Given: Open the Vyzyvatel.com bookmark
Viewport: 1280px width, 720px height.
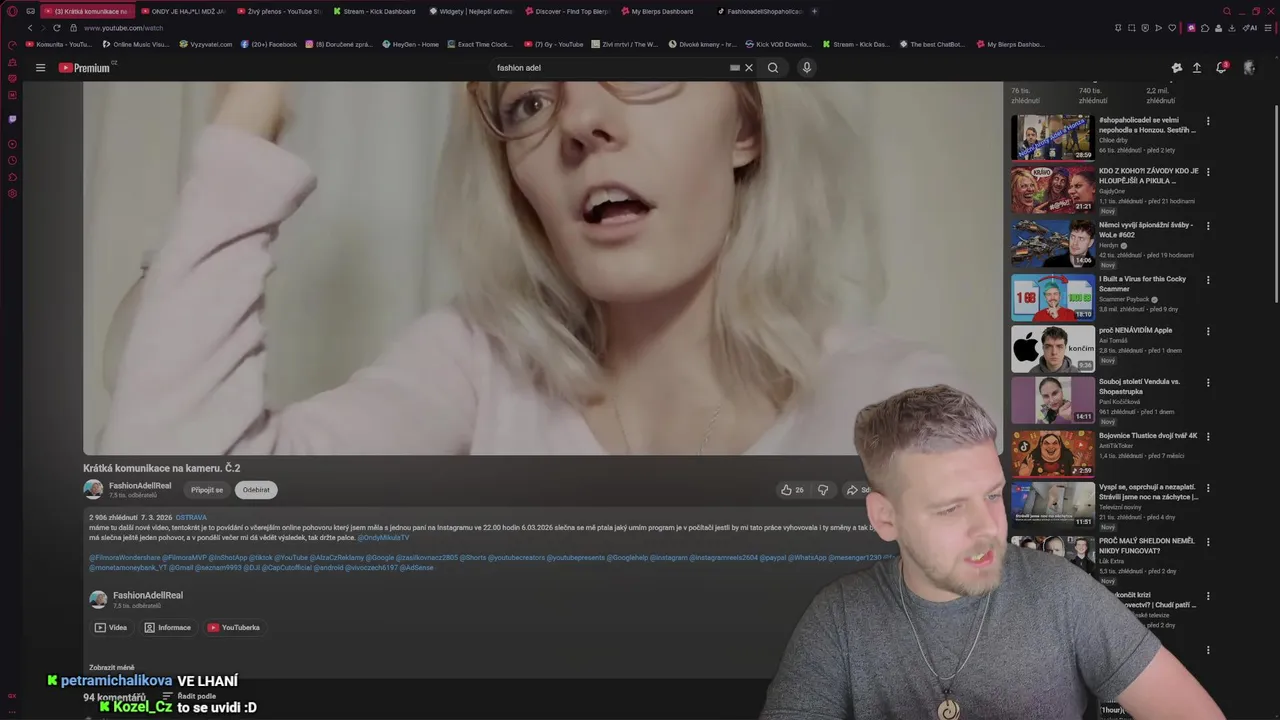Looking at the screenshot, I should tap(206, 44).
